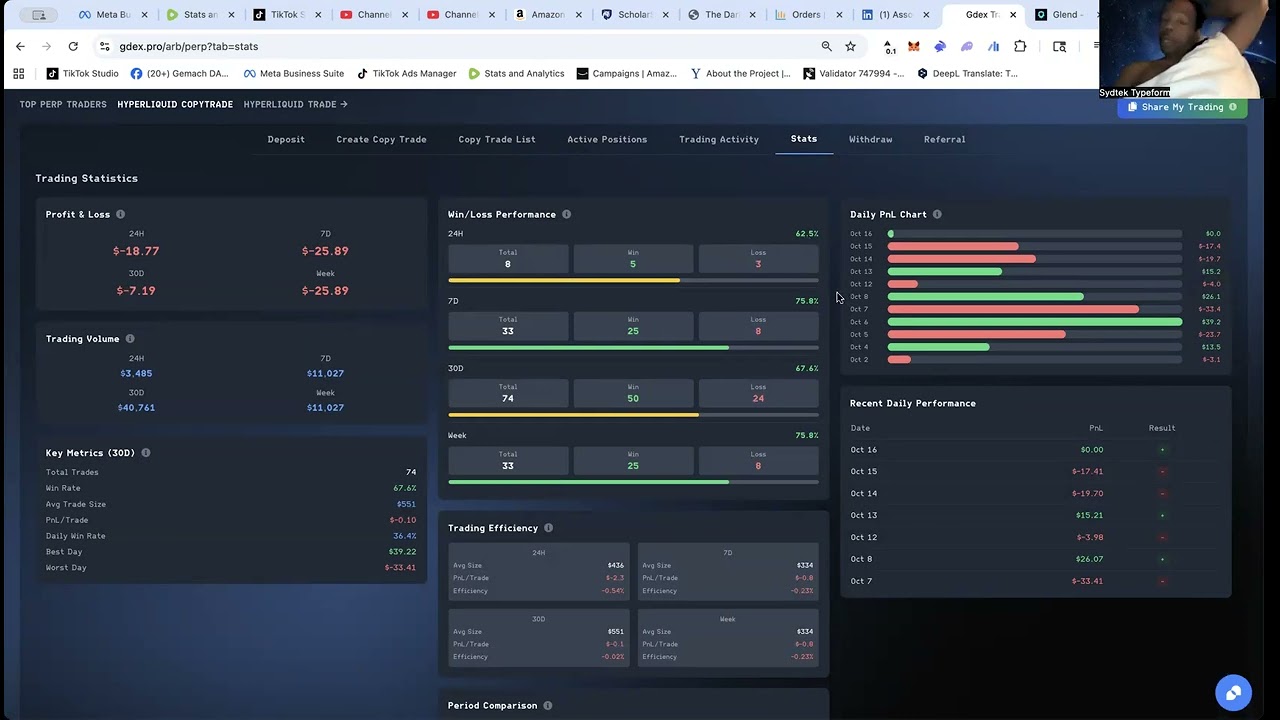Click the address bar URL field
The image size is (1280, 720).
(x=460, y=46)
